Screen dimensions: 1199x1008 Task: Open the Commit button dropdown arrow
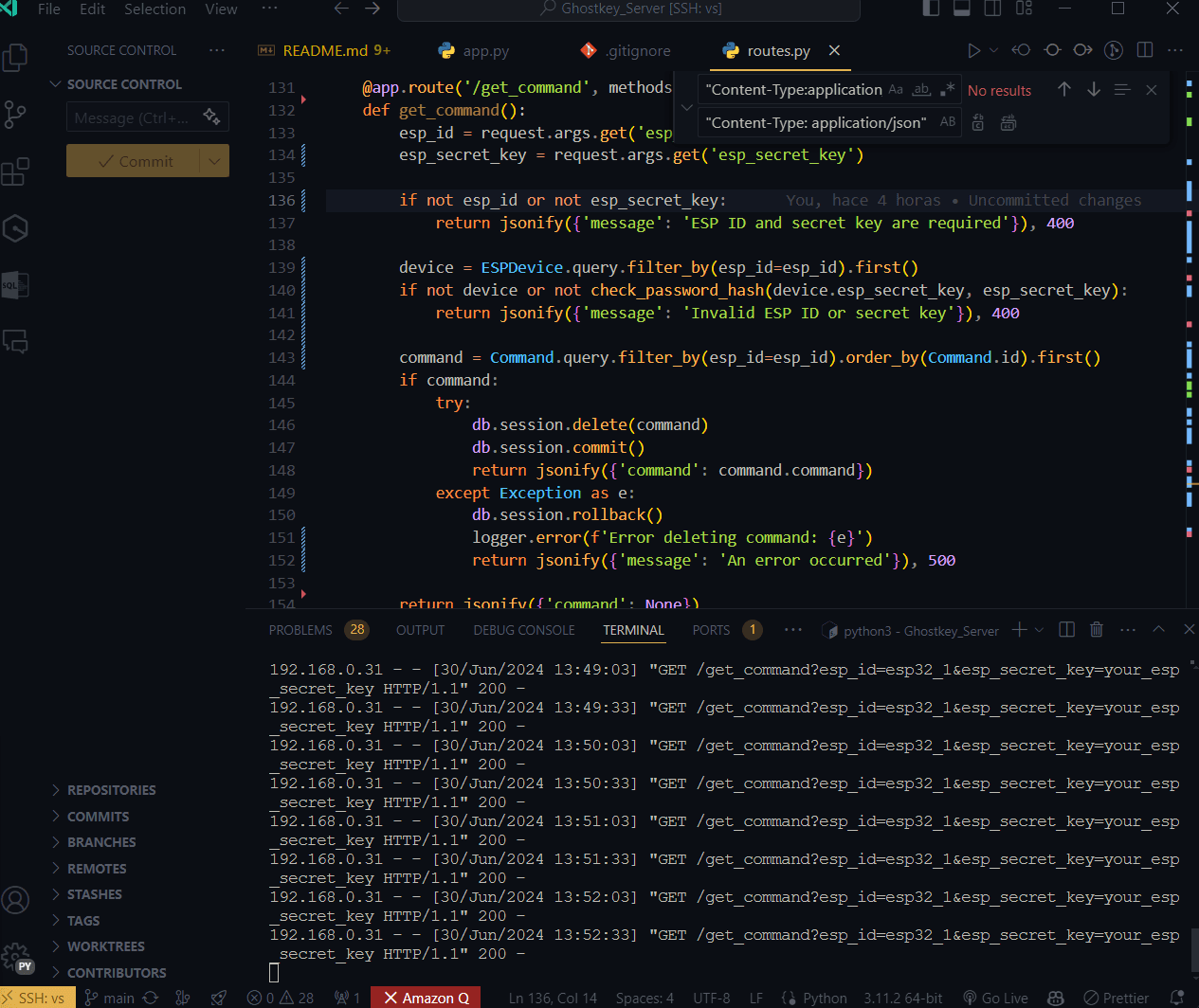click(214, 161)
